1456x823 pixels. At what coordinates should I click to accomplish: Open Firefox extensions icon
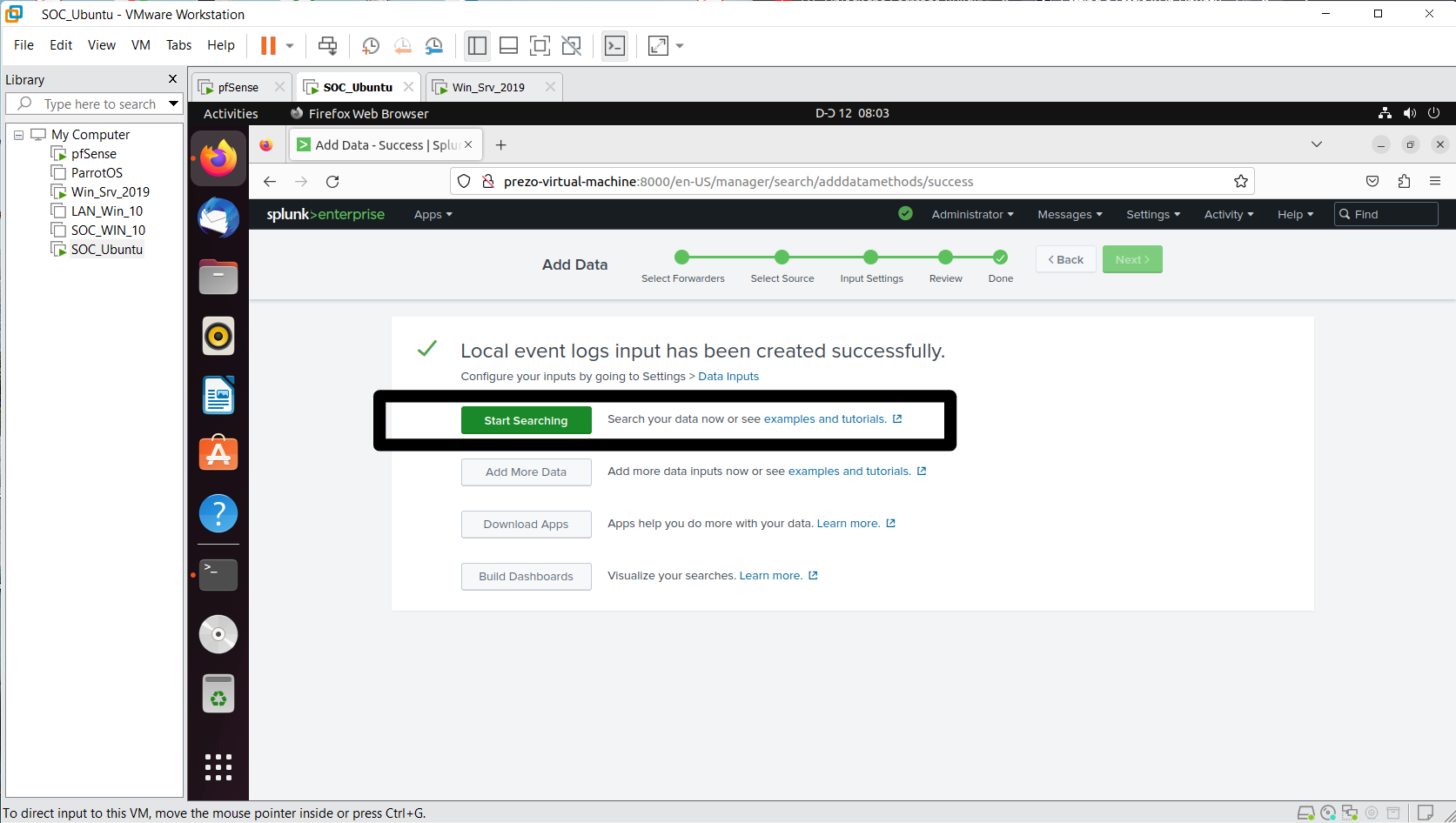click(x=1404, y=181)
